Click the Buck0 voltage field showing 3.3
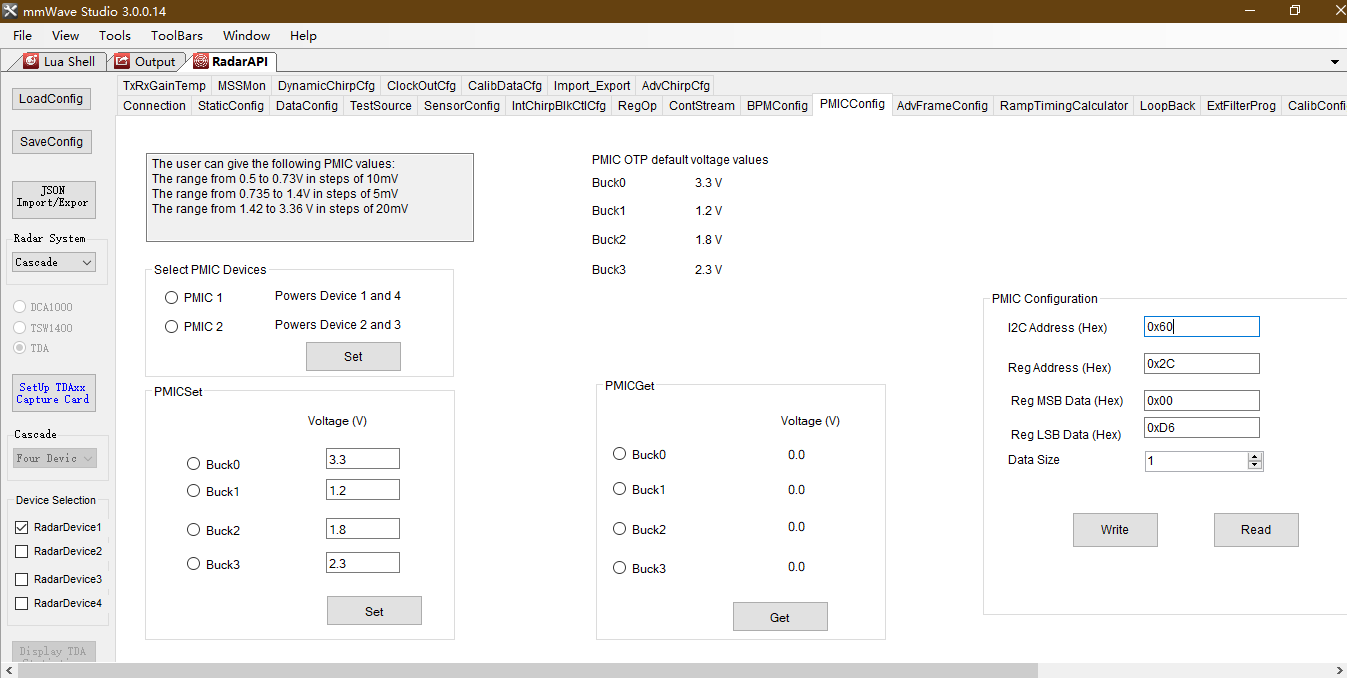The image size is (1347, 678). (x=363, y=458)
